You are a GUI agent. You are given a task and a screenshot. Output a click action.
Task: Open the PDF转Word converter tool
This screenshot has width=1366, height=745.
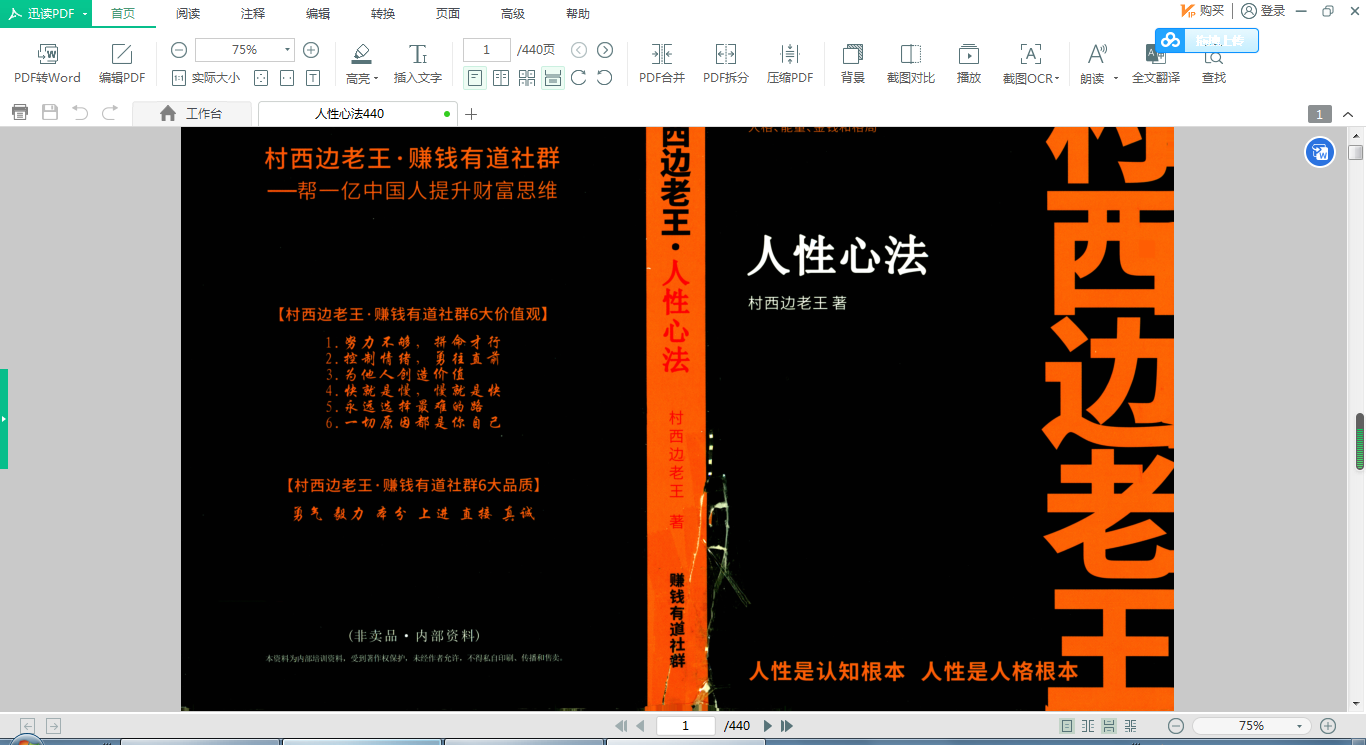(47, 64)
